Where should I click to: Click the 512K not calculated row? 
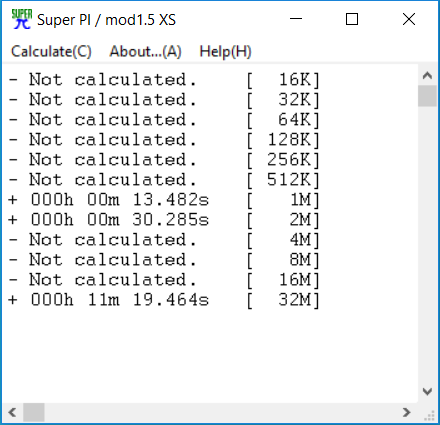click(164, 180)
